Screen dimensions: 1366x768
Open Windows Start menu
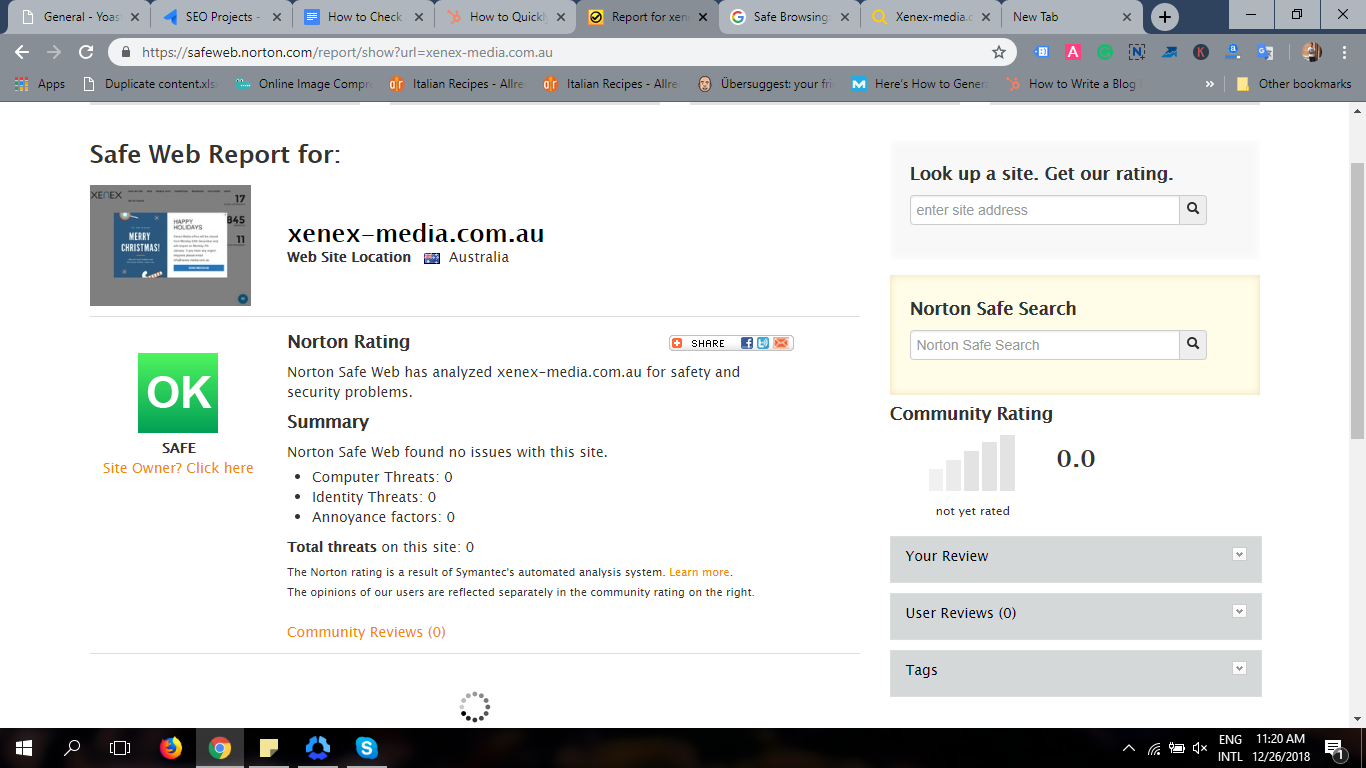(24, 748)
